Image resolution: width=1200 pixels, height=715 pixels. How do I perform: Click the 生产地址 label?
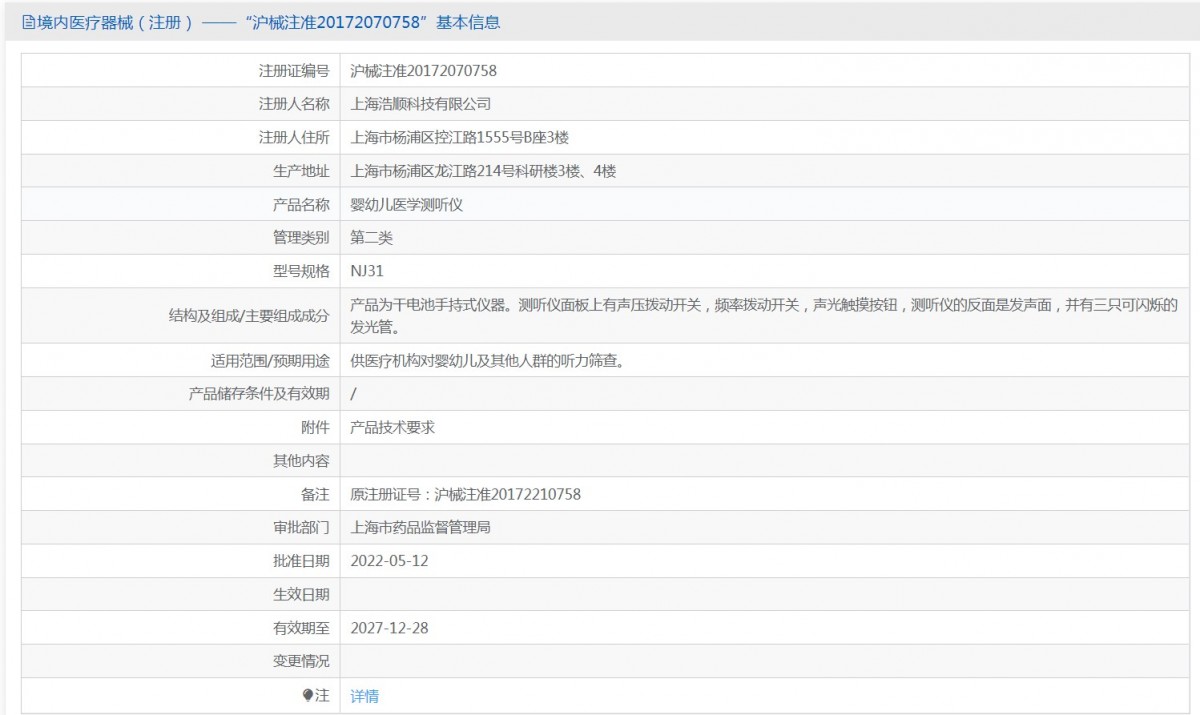(x=301, y=171)
